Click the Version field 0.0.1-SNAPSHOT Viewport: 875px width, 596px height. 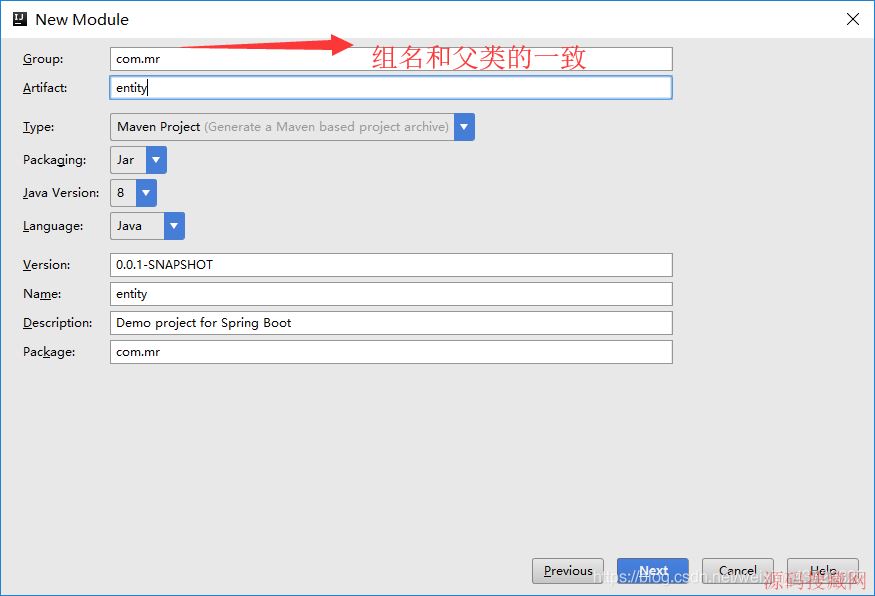pos(391,265)
